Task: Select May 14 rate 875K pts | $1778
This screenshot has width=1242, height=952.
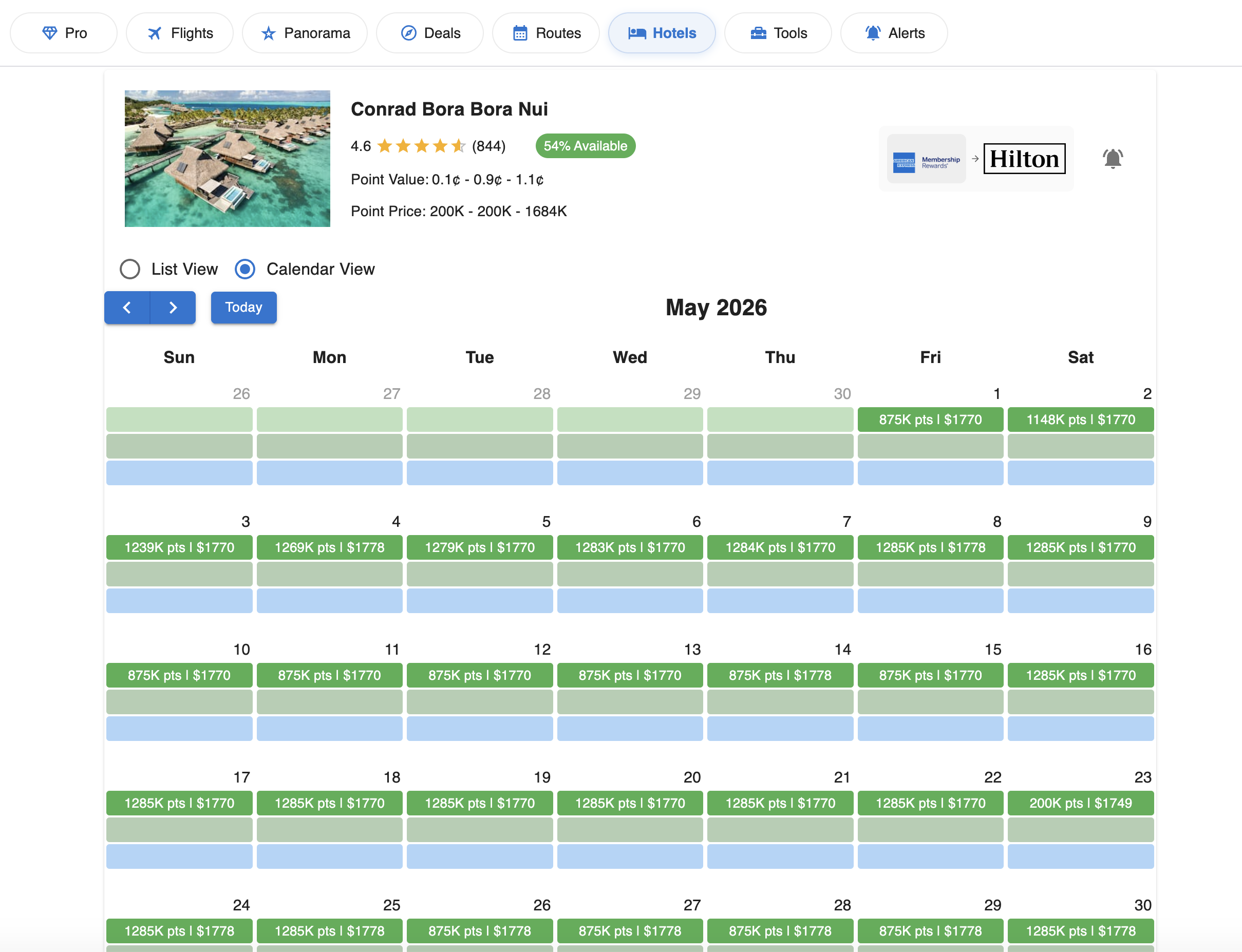Action: [780, 675]
